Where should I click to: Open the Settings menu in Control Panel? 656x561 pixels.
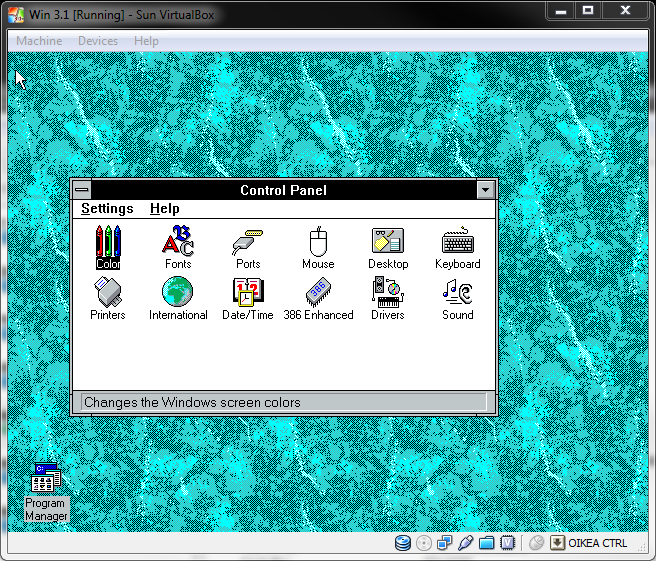(x=107, y=208)
